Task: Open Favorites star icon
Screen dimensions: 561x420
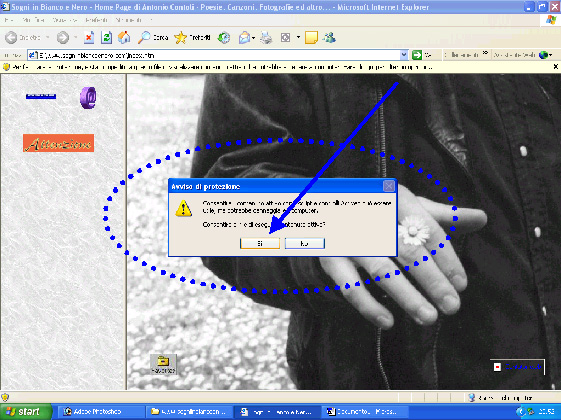Action: [x=180, y=38]
